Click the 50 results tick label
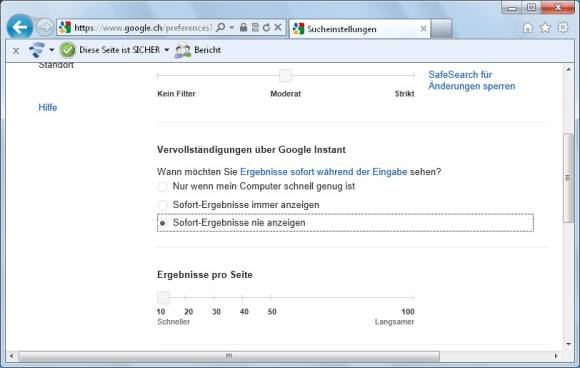Image resolution: width=580 pixels, height=368 pixels. click(x=272, y=312)
